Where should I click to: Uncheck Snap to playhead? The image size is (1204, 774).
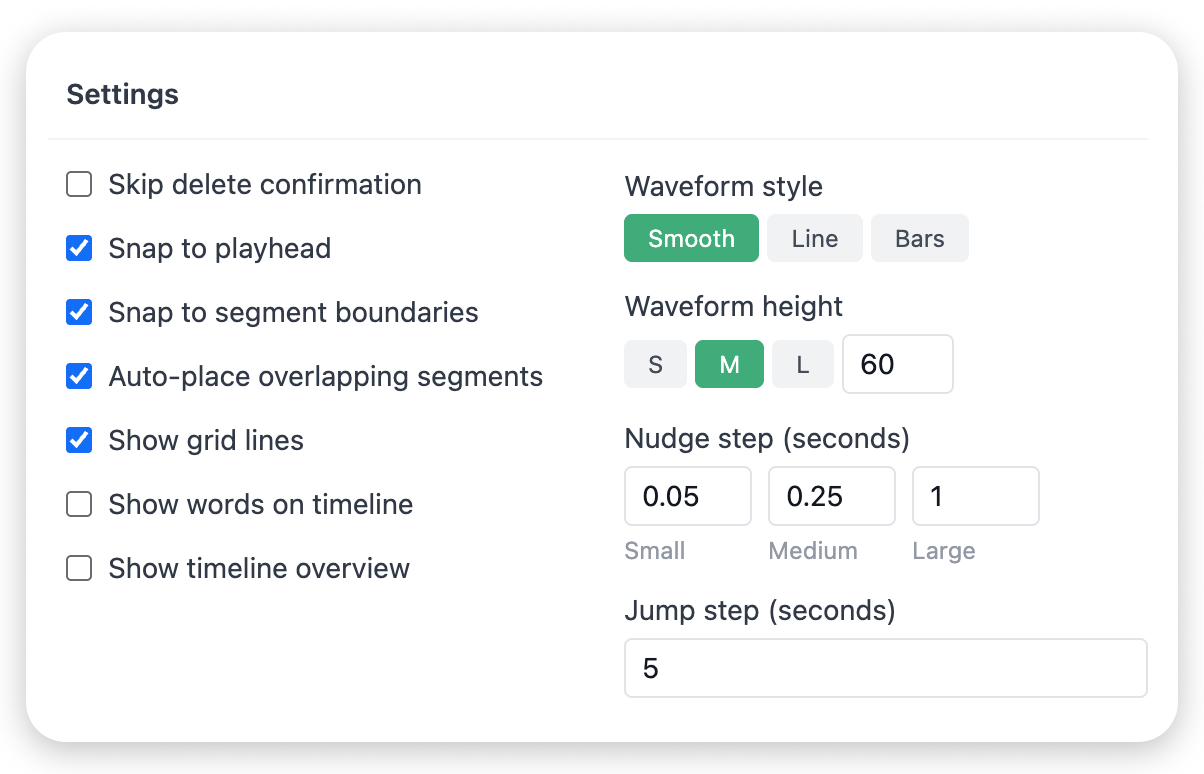(x=79, y=249)
